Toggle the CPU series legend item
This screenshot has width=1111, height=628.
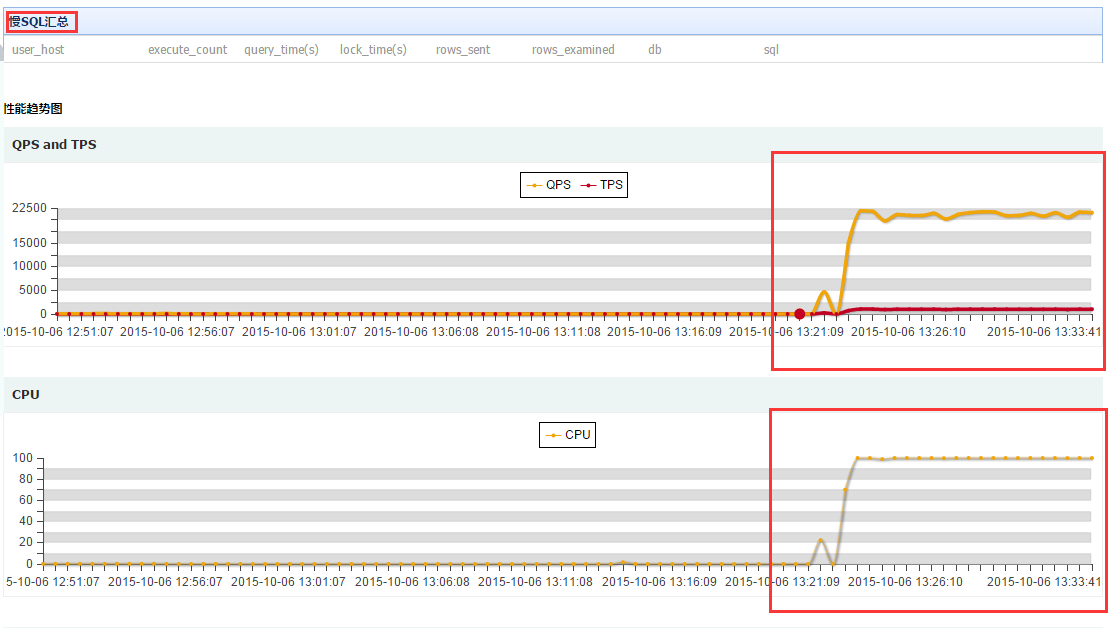[x=568, y=435]
